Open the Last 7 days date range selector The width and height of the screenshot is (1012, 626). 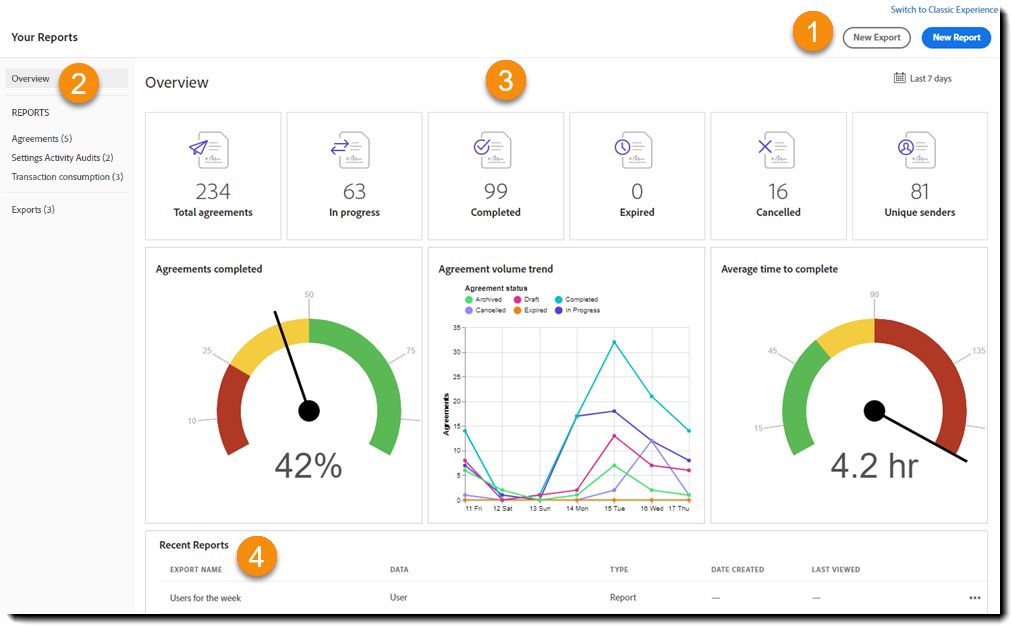[x=923, y=78]
